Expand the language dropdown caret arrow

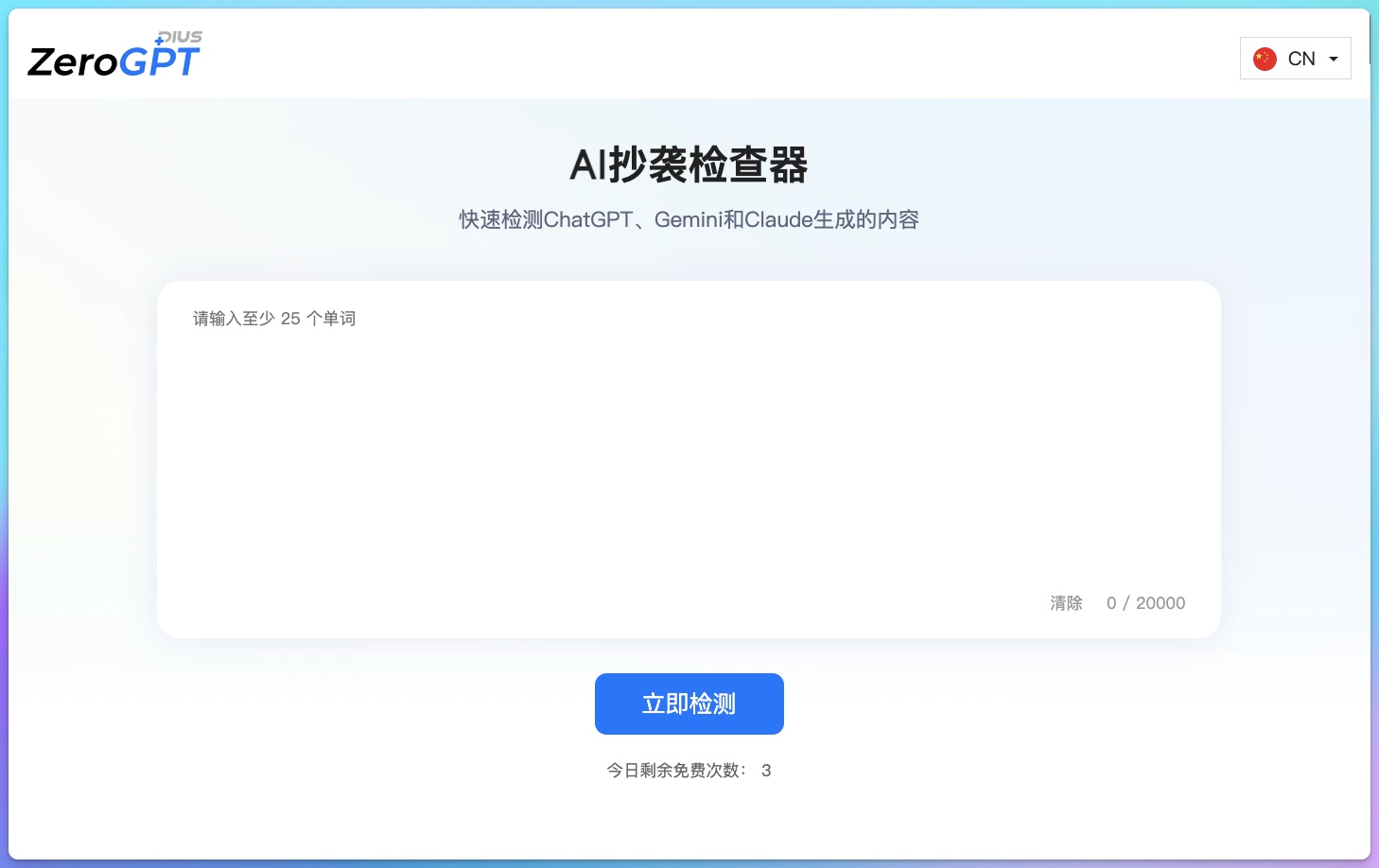point(1334,59)
